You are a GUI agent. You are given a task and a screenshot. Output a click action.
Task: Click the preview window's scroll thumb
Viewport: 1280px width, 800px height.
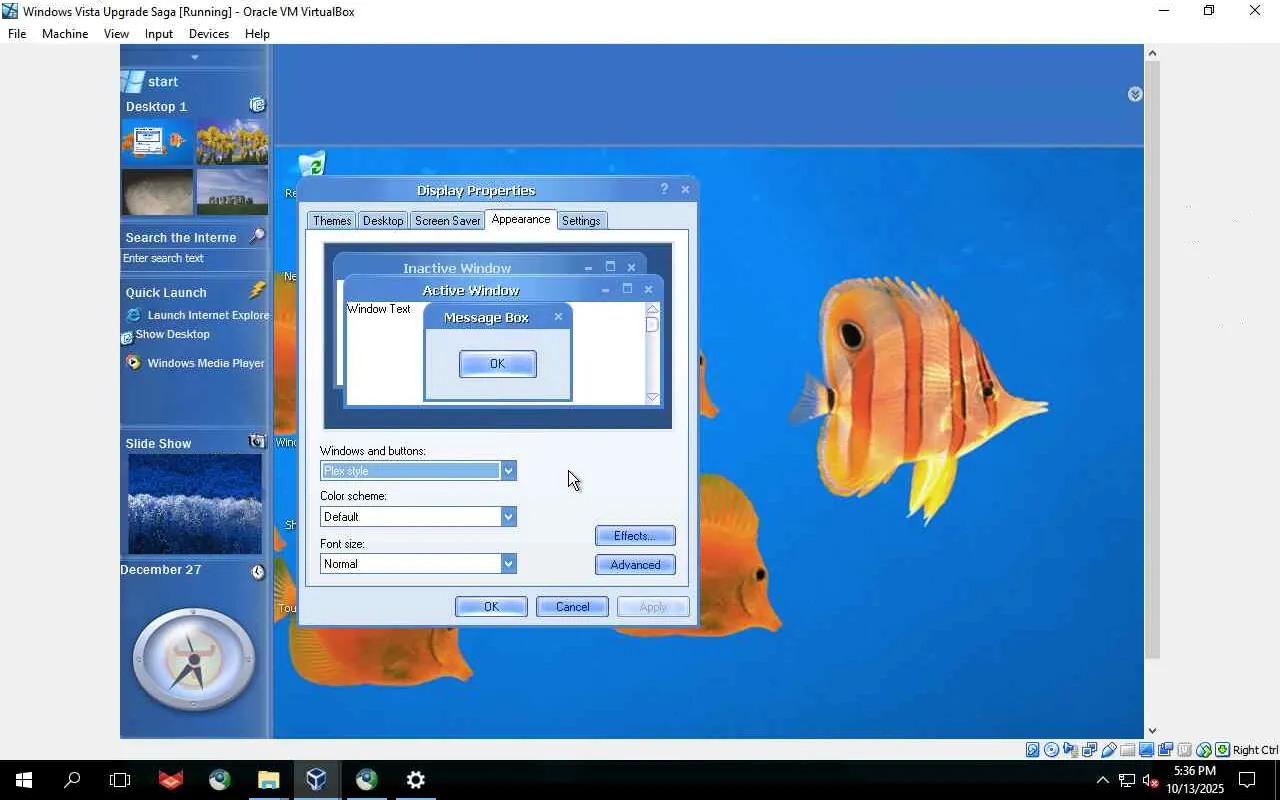coord(652,324)
